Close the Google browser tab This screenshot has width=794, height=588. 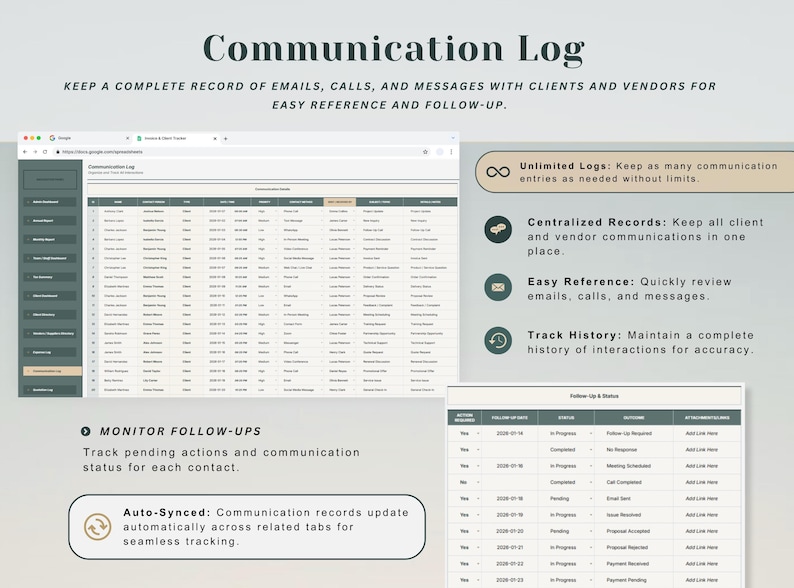tap(127, 138)
